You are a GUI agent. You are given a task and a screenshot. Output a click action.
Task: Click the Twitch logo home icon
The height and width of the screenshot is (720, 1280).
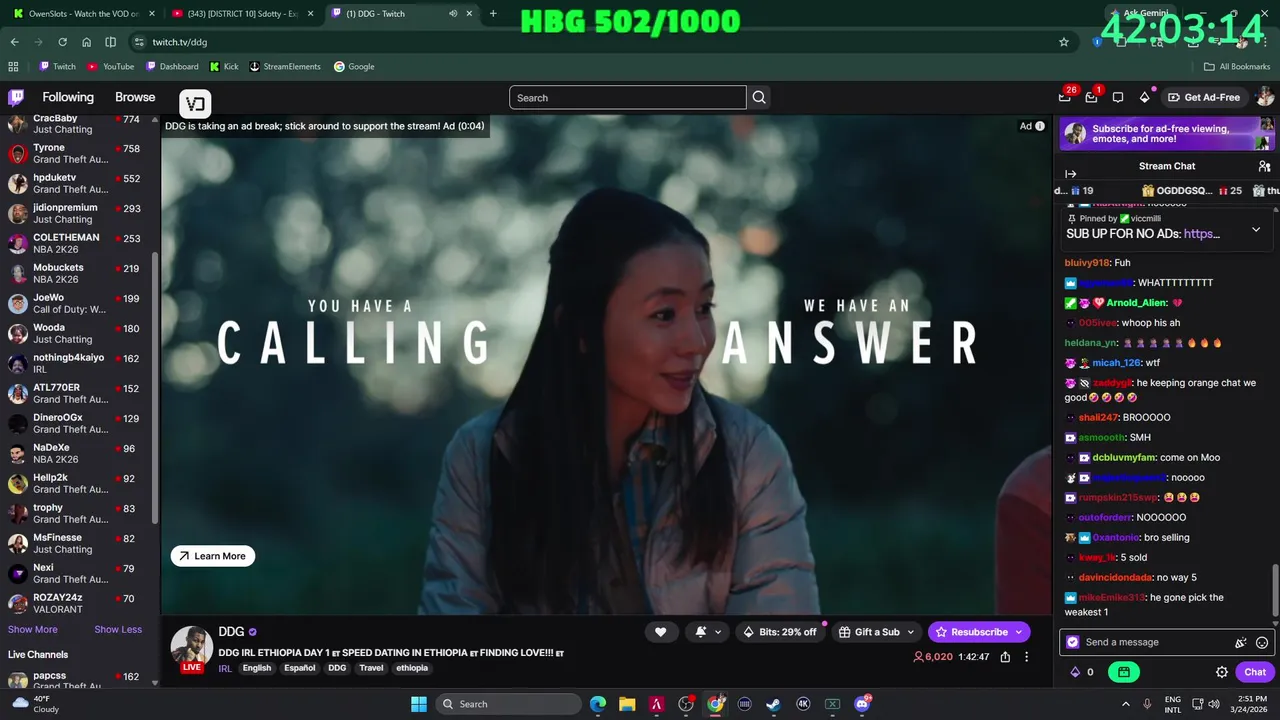pyautogui.click(x=16, y=97)
